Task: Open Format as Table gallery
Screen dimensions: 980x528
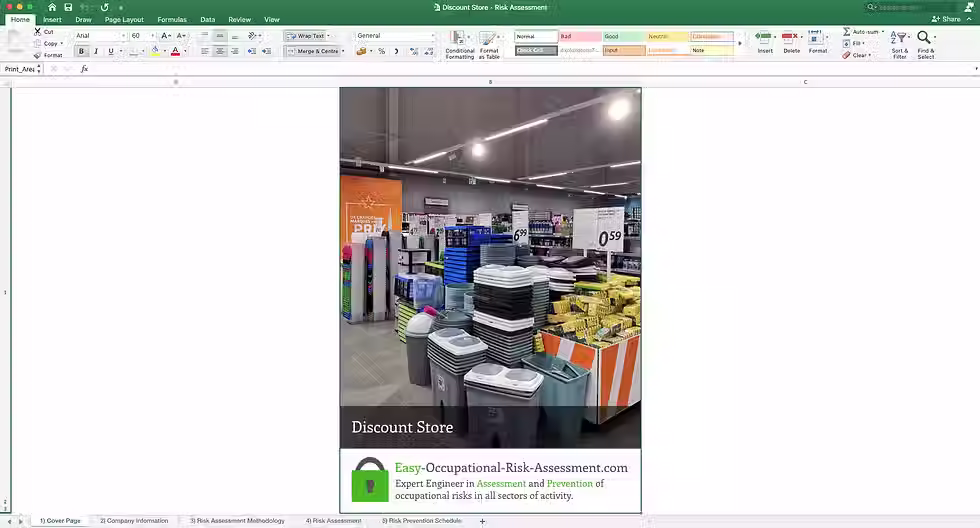Action: tap(489, 45)
